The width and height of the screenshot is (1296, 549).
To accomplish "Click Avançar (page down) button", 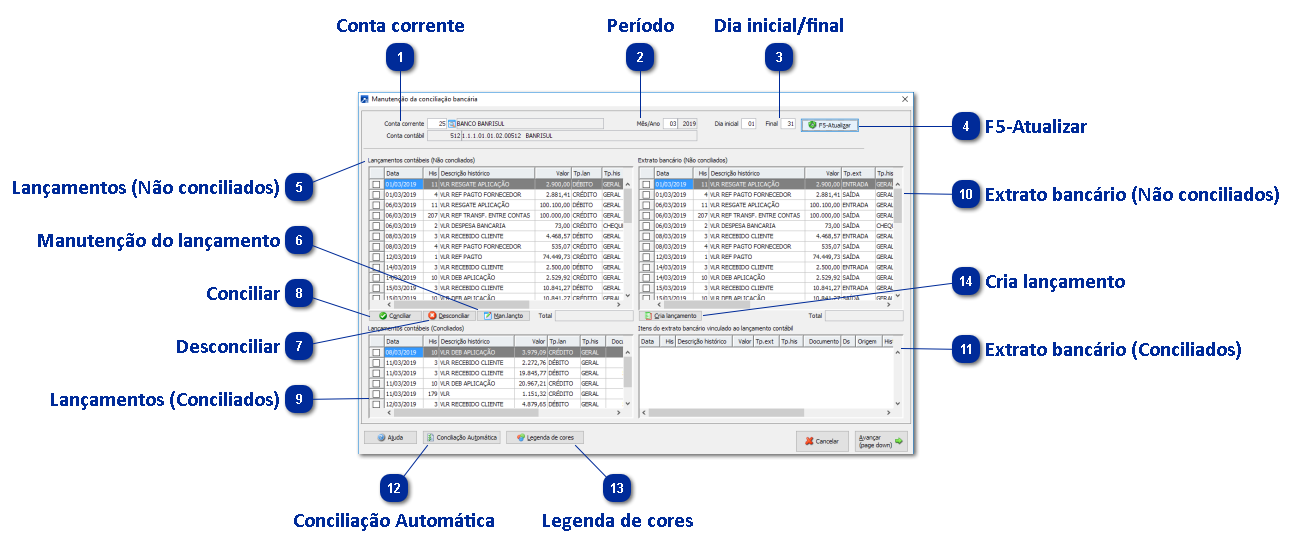I will point(881,441).
